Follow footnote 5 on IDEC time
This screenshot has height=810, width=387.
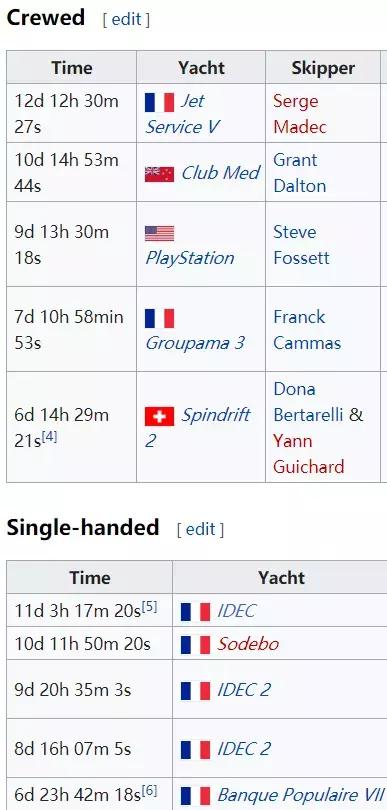click(150, 606)
